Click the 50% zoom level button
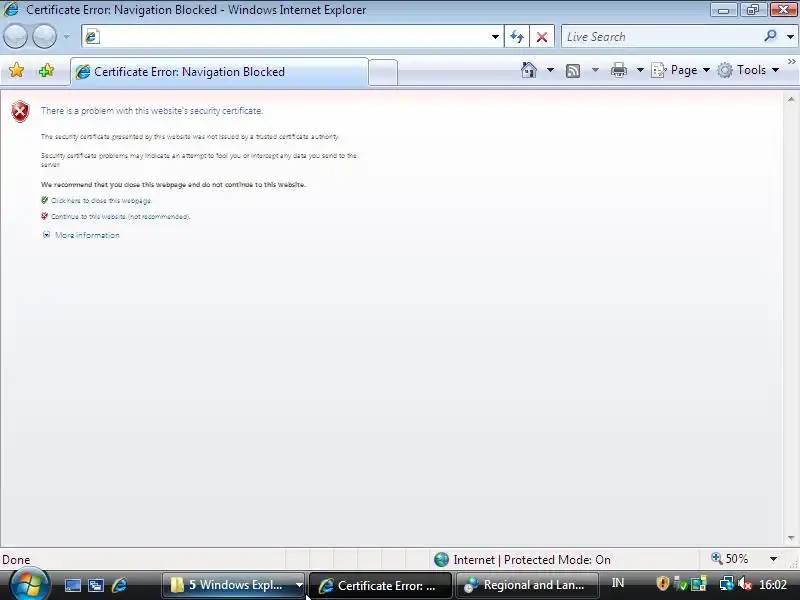Image resolution: width=800 pixels, height=600 pixels. click(730, 559)
